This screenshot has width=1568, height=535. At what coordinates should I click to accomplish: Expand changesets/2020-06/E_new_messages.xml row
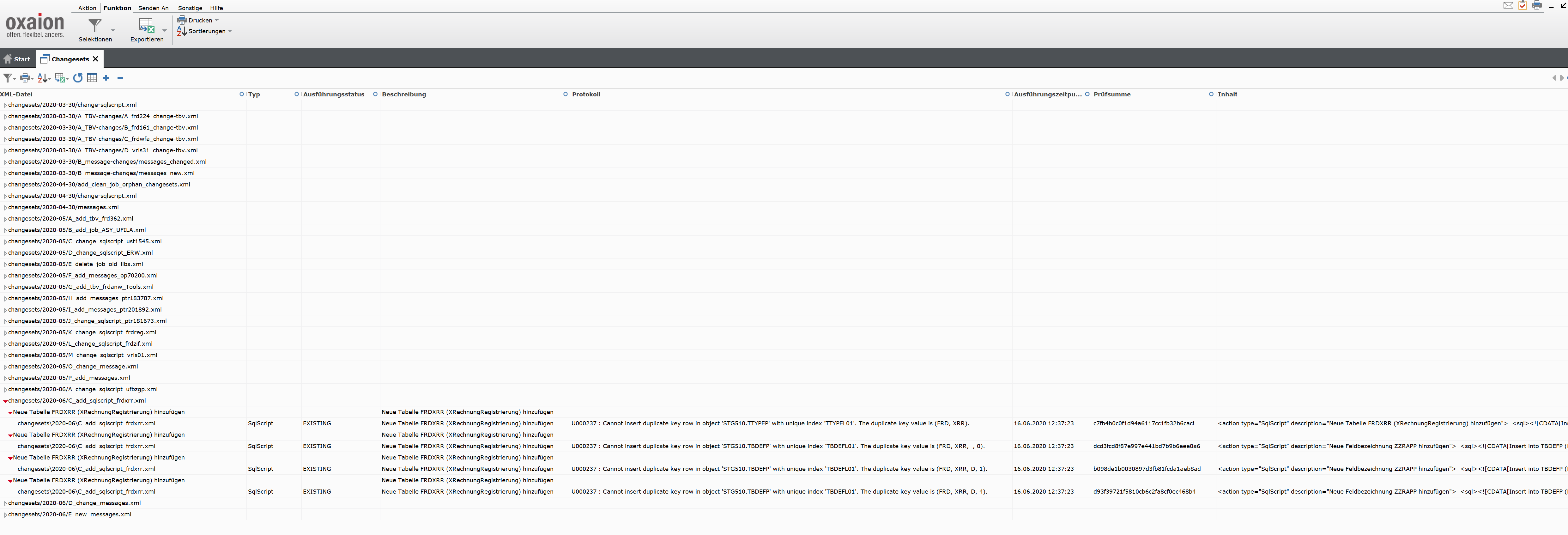click(x=5, y=515)
